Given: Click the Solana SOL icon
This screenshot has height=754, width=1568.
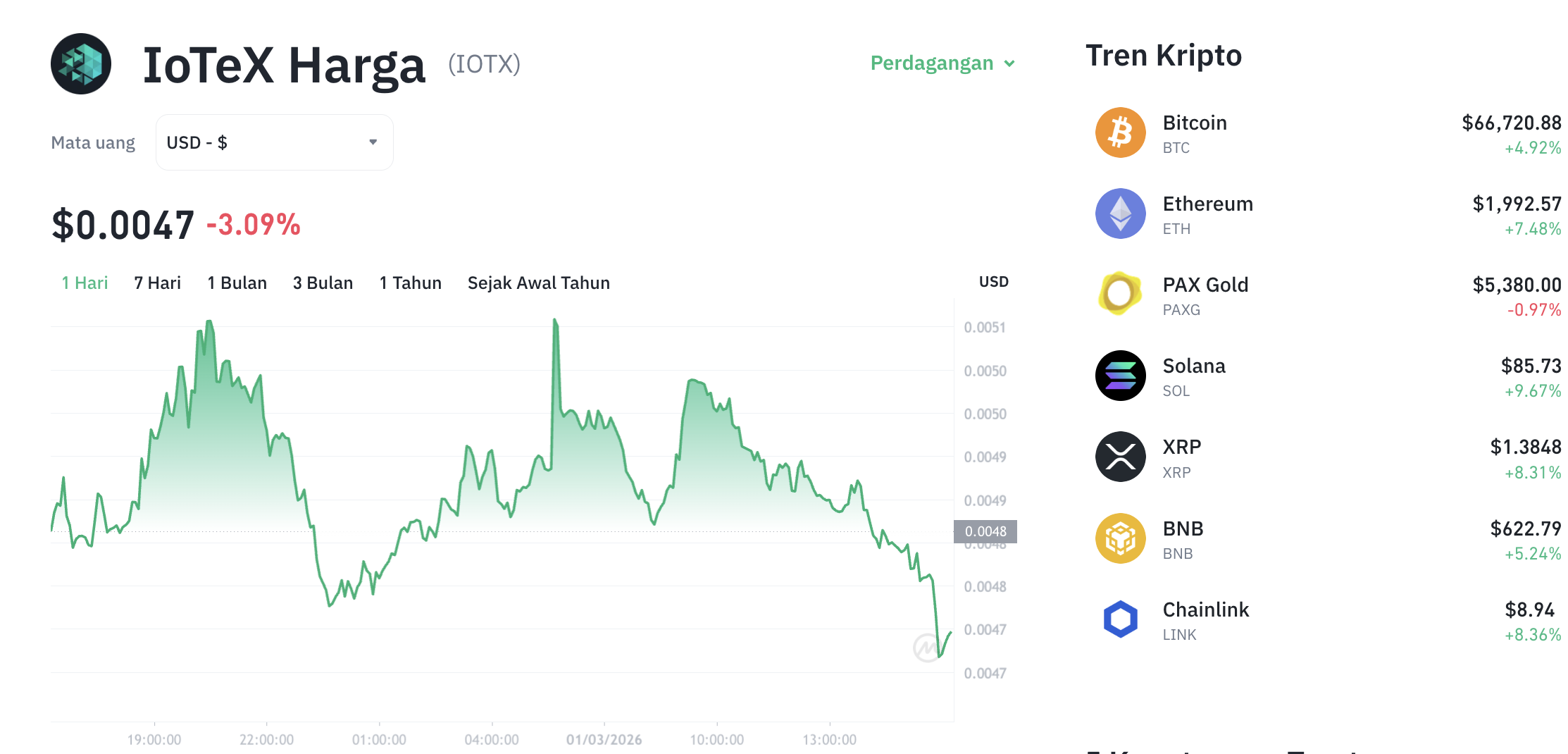Looking at the screenshot, I should (1120, 376).
